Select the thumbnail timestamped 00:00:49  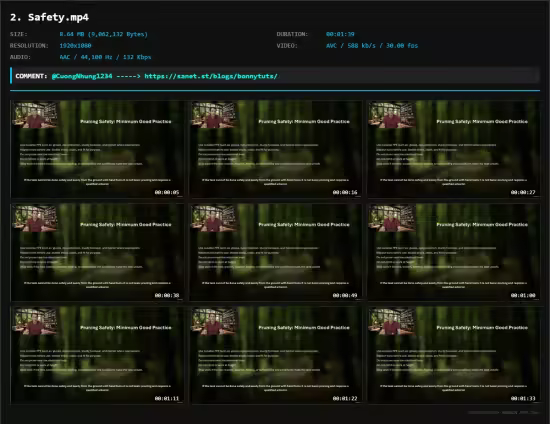pos(275,253)
